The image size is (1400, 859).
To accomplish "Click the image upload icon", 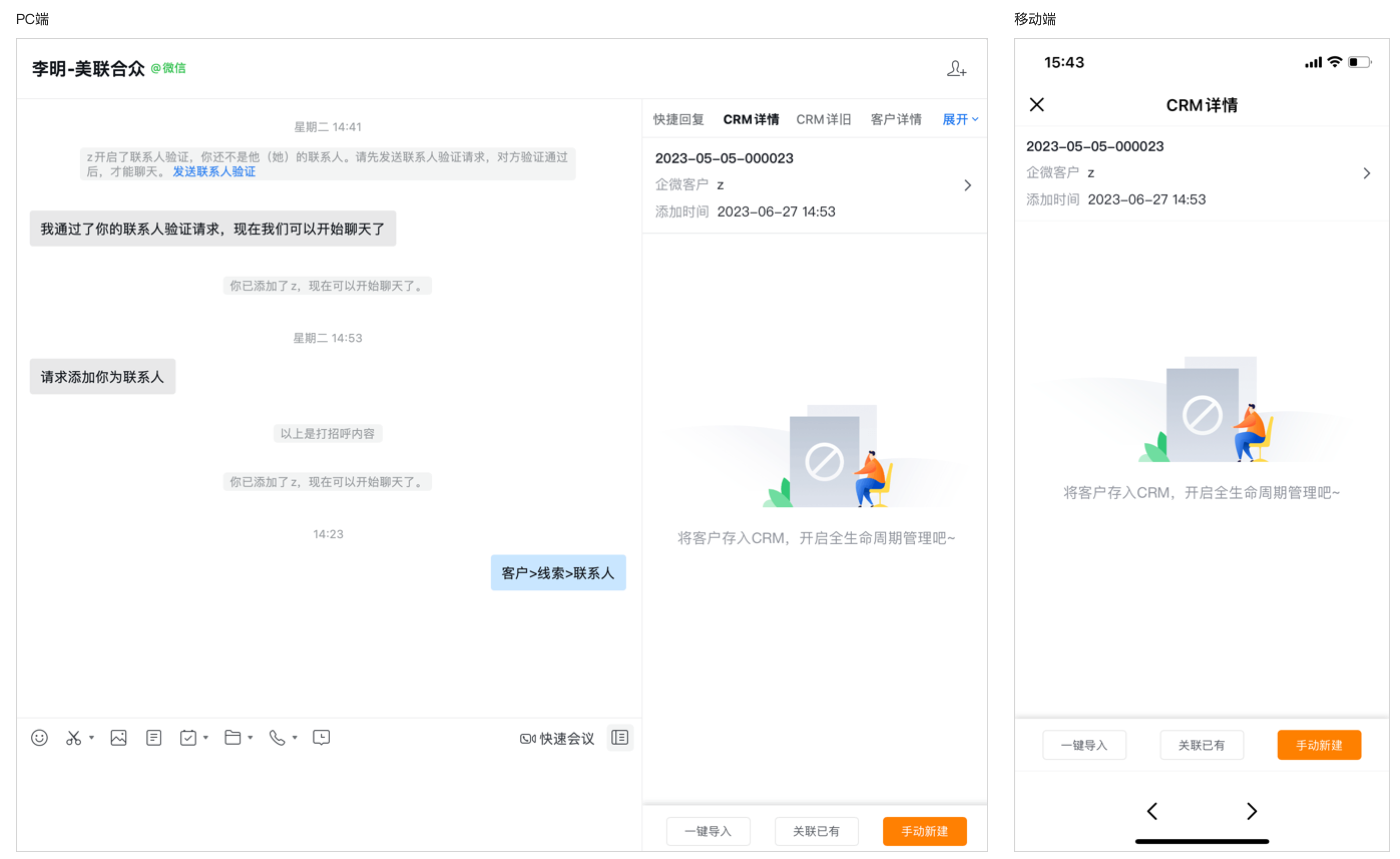I will [119, 737].
